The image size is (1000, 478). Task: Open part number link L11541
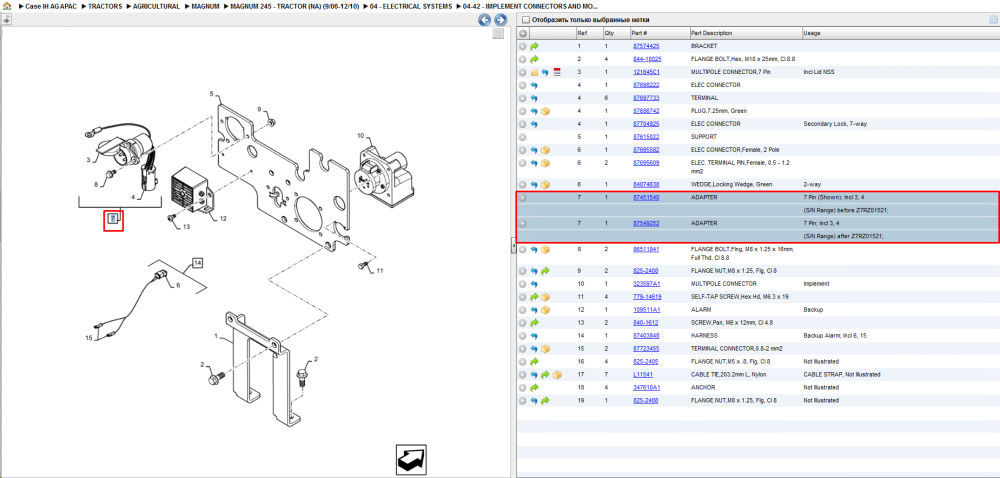pos(642,375)
